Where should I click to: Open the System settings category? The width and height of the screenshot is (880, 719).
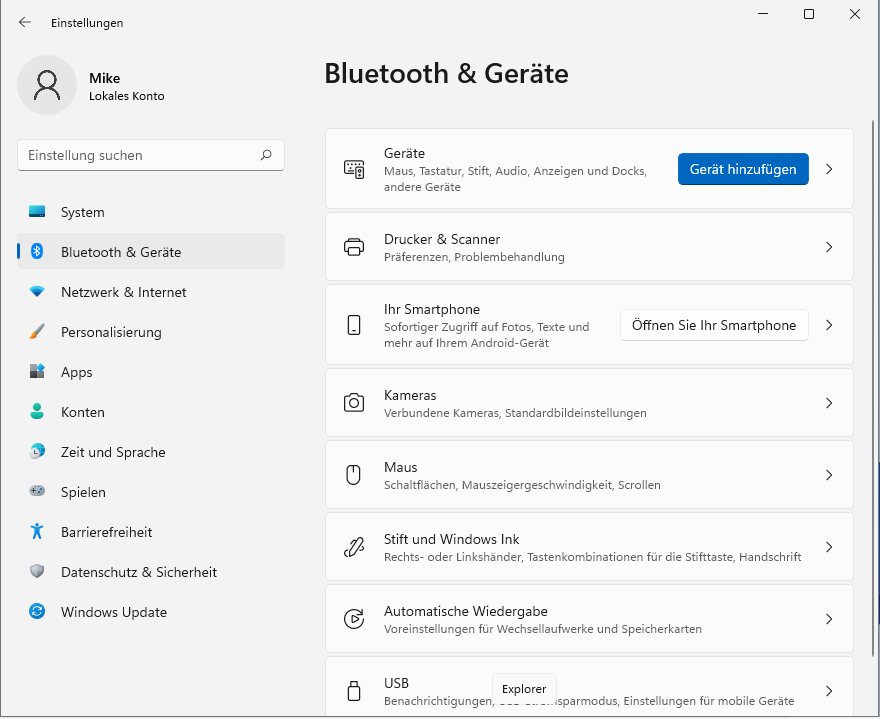click(x=82, y=212)
